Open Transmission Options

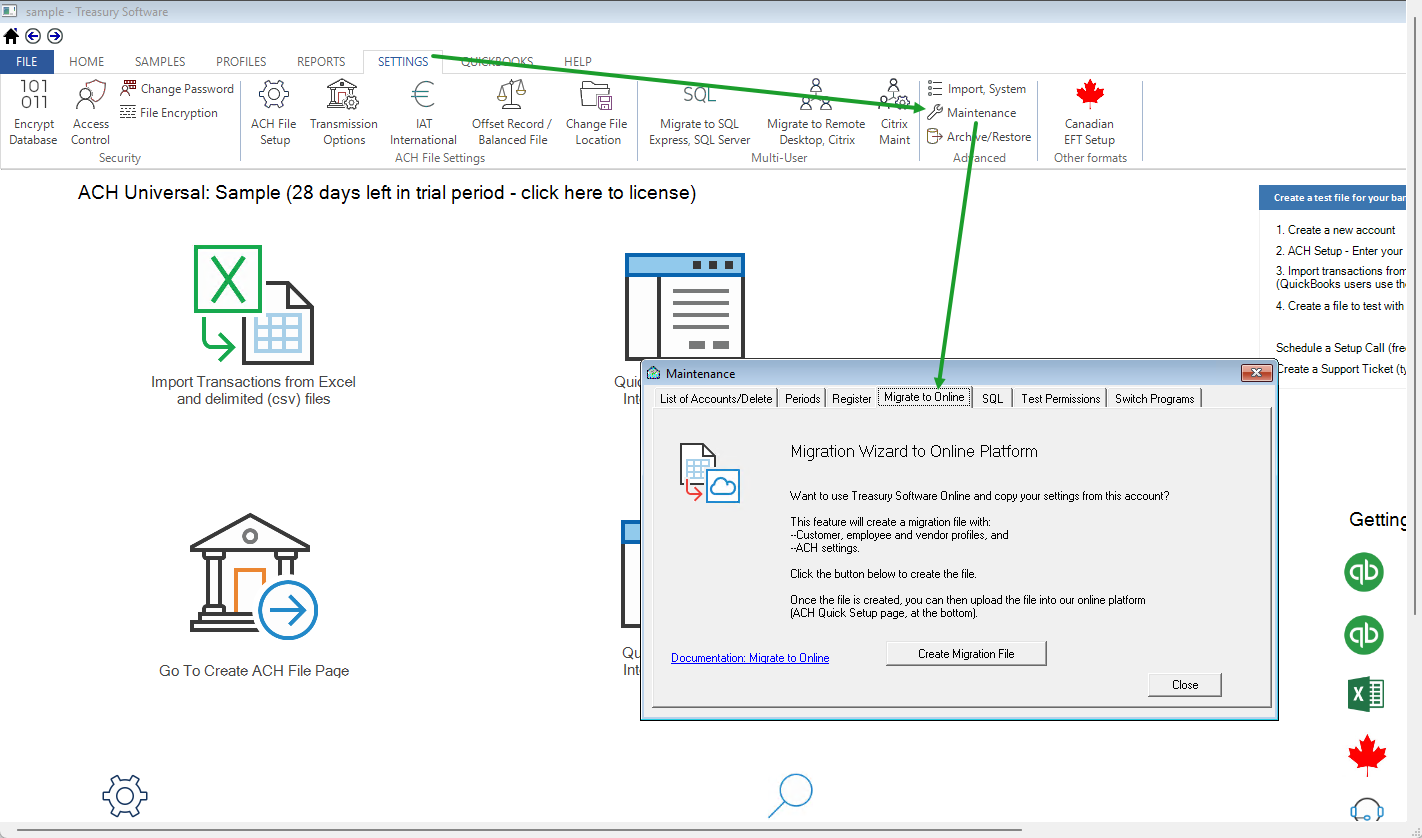(x=343, y=112)
